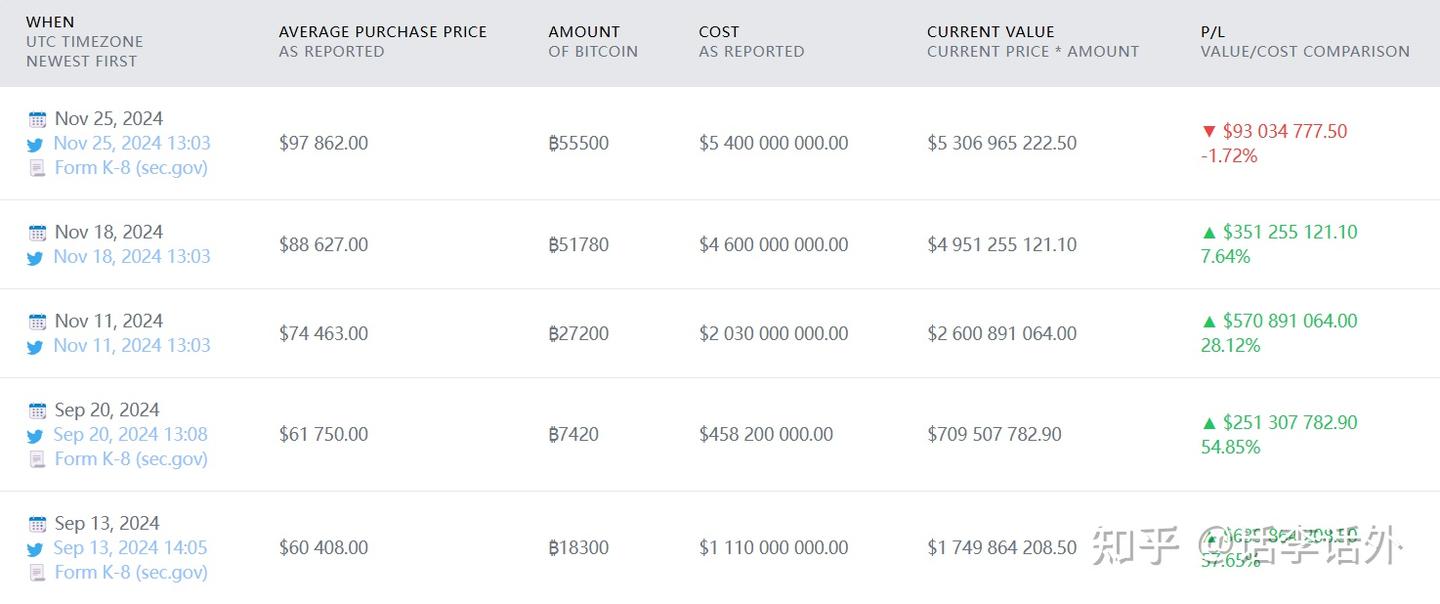Viewport: 1440px width, 604px height.
Task: Click the calendar icon beside Nov 18, 2024
Action: [x=37, y=233]
